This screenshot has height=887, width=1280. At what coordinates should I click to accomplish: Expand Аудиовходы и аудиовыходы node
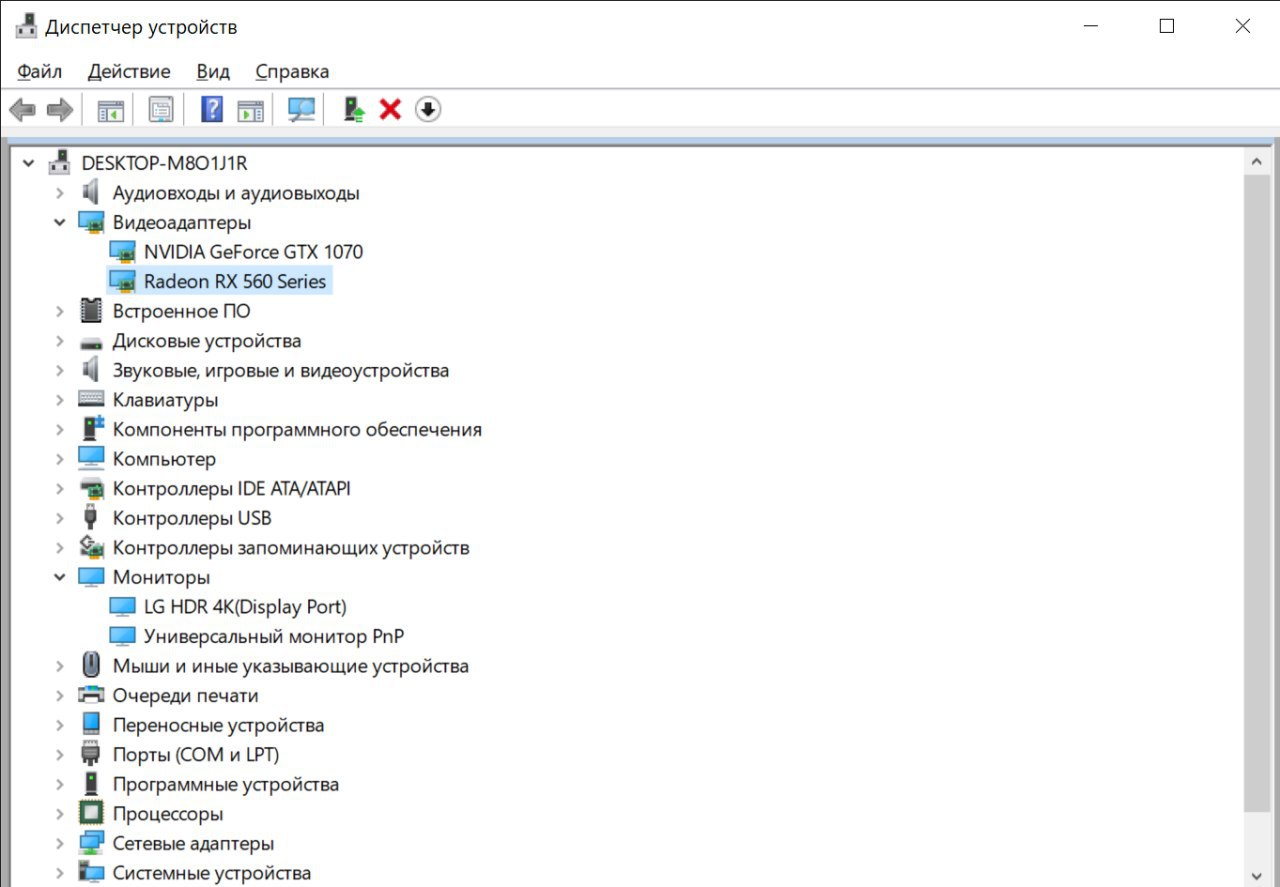pos(60,193)
